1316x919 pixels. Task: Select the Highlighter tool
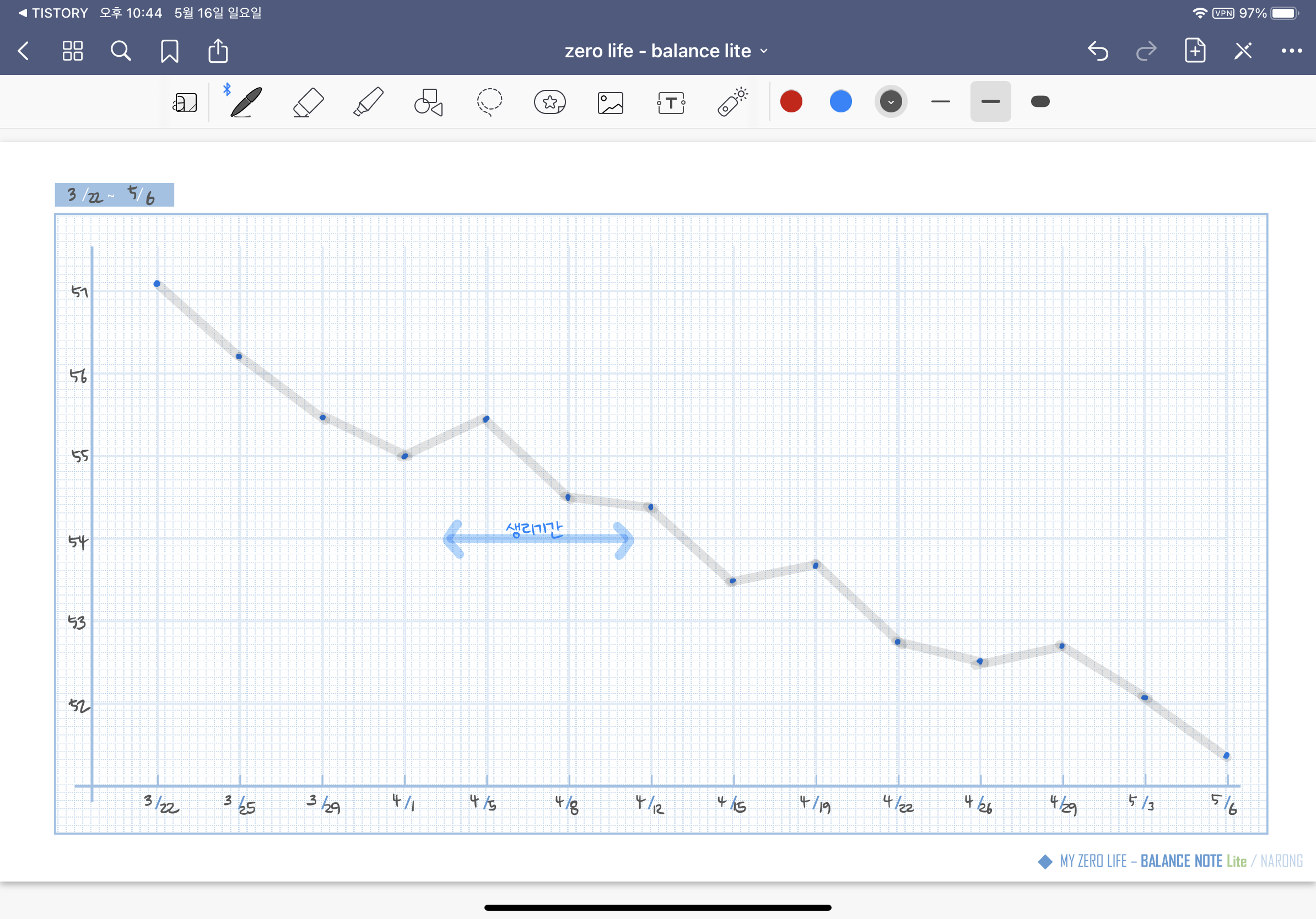pyautogui.click(x=368, y=102)
